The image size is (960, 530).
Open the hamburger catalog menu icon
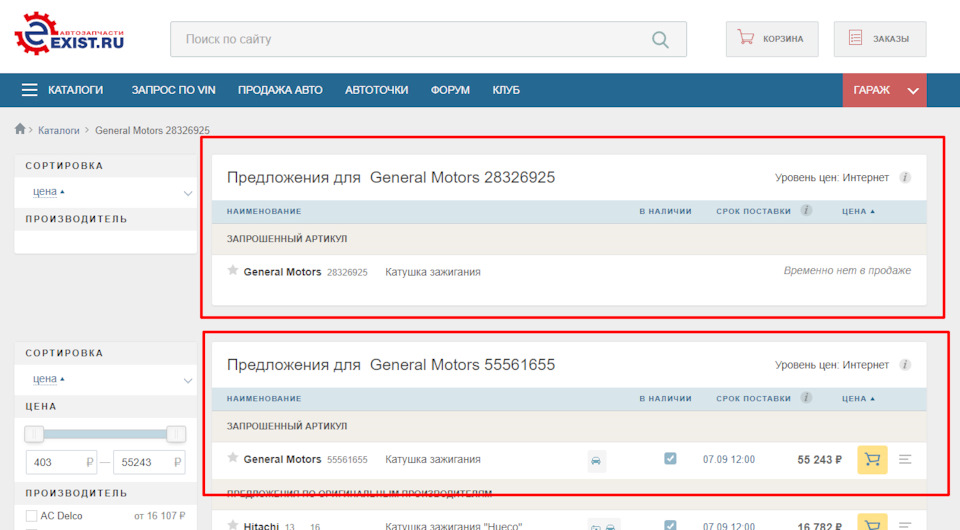(29, 90)
